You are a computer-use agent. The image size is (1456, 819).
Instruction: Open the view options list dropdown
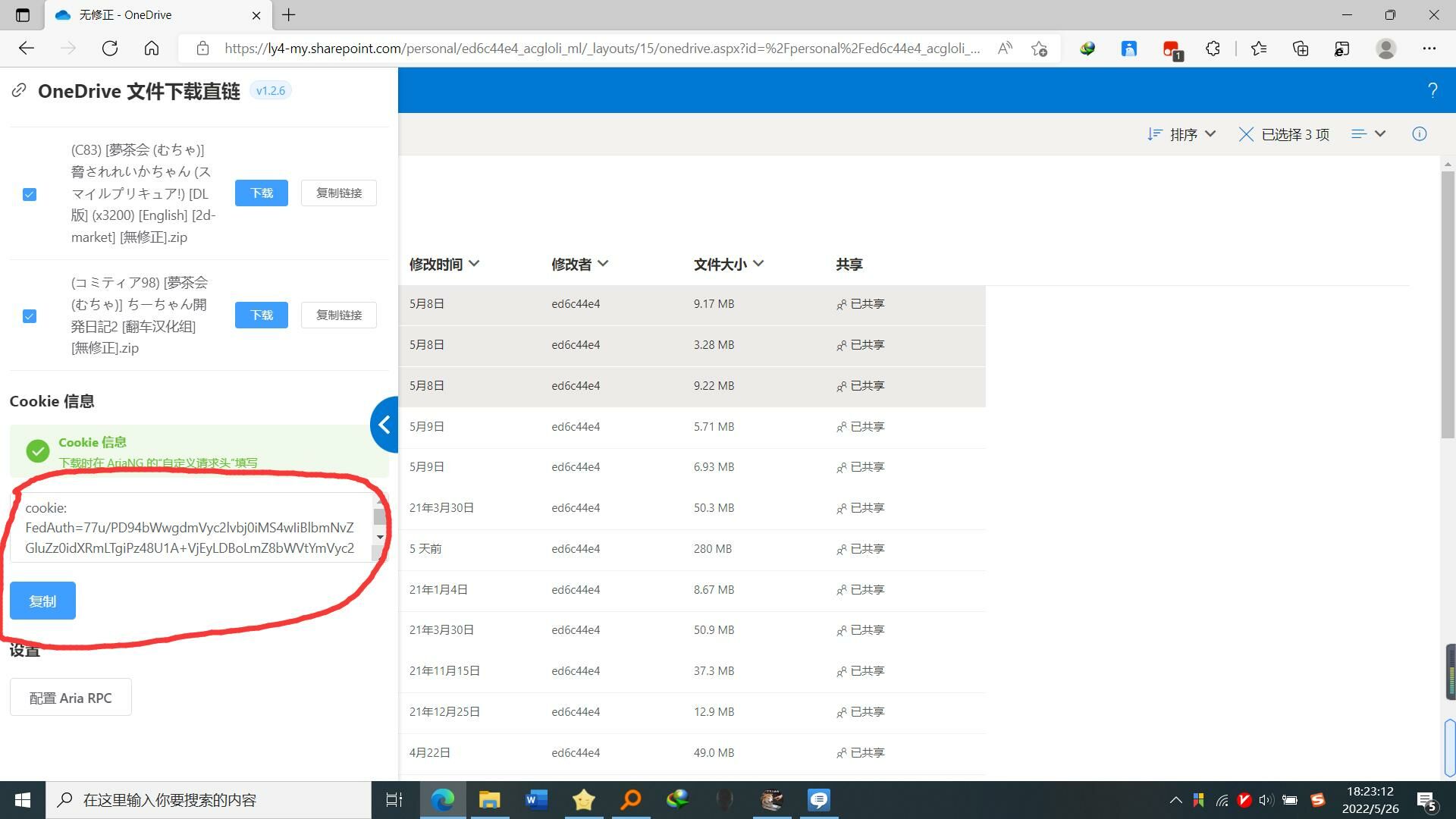(x=1368, y=134)
